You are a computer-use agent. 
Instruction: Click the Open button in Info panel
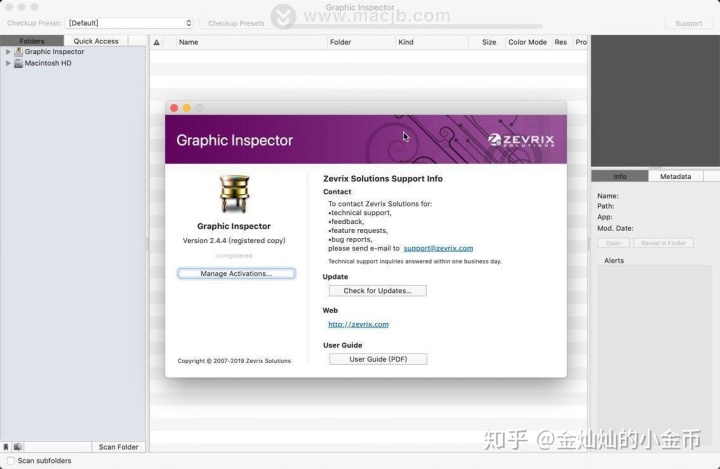[613, 243]
